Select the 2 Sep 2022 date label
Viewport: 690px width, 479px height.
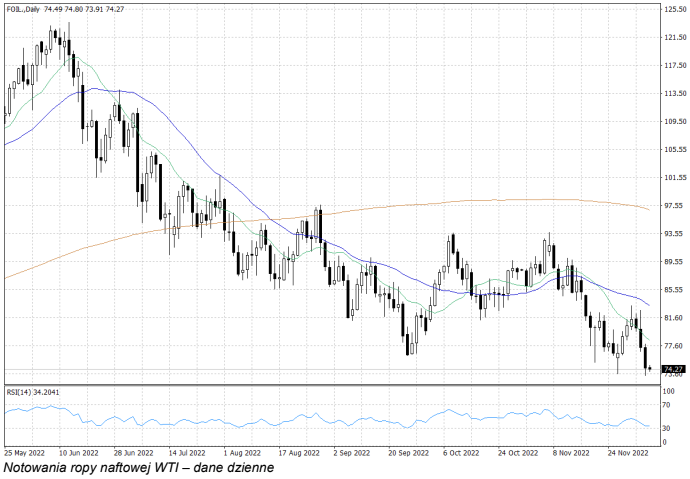click(350, 452)
